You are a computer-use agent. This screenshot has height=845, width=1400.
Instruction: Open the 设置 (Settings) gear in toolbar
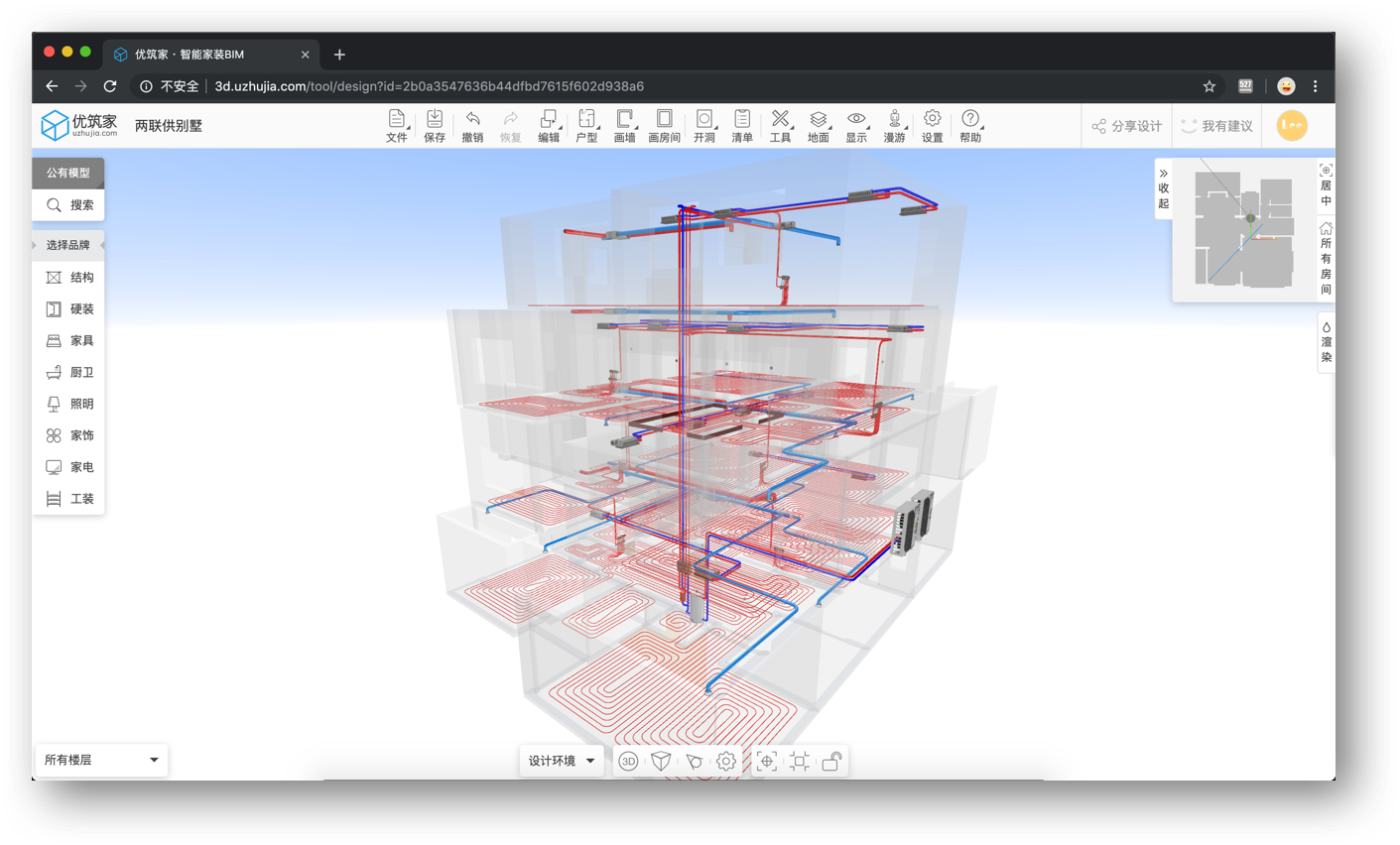[x=933, y=126]
